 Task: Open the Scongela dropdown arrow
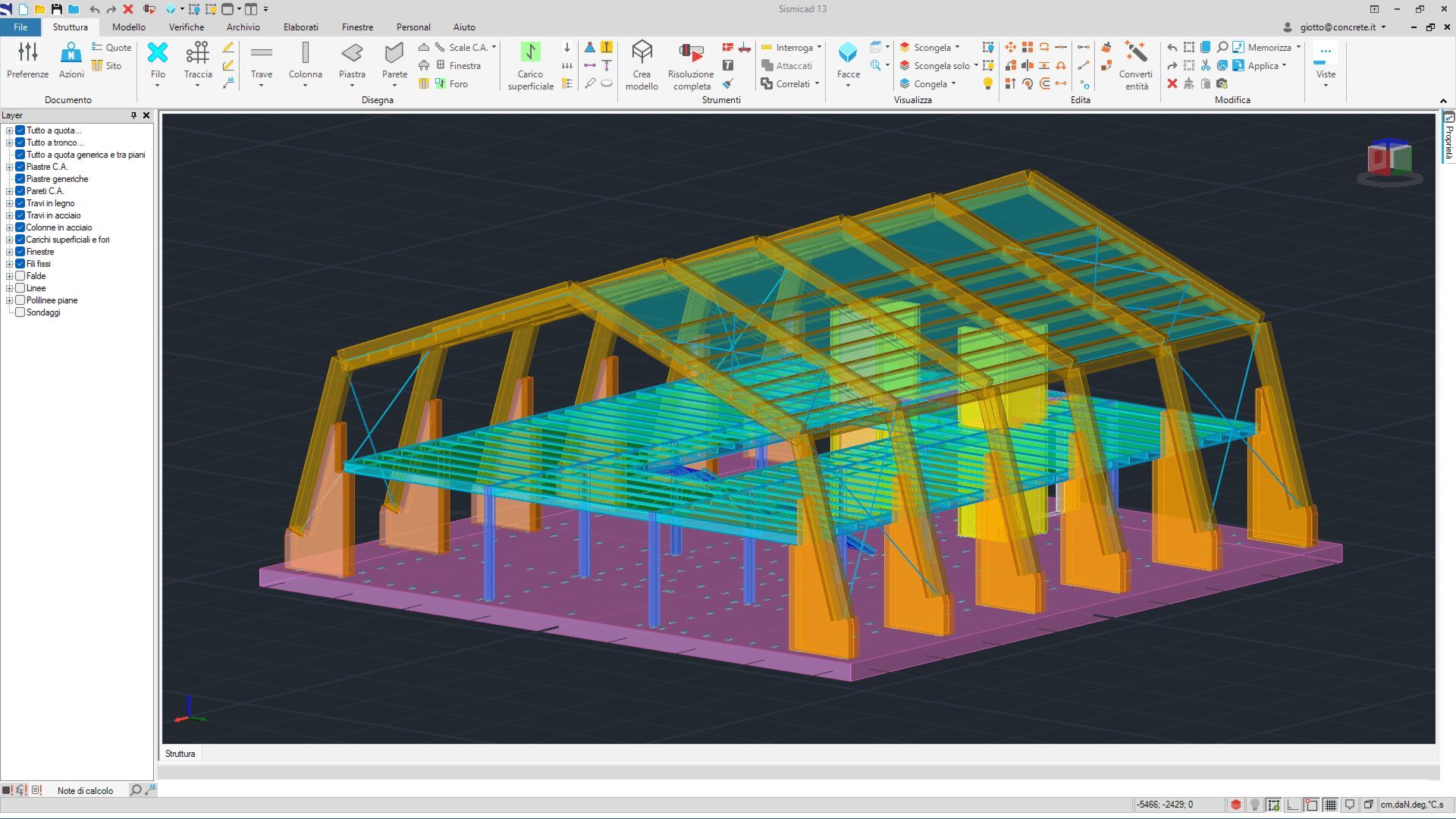tap(958, 47)
